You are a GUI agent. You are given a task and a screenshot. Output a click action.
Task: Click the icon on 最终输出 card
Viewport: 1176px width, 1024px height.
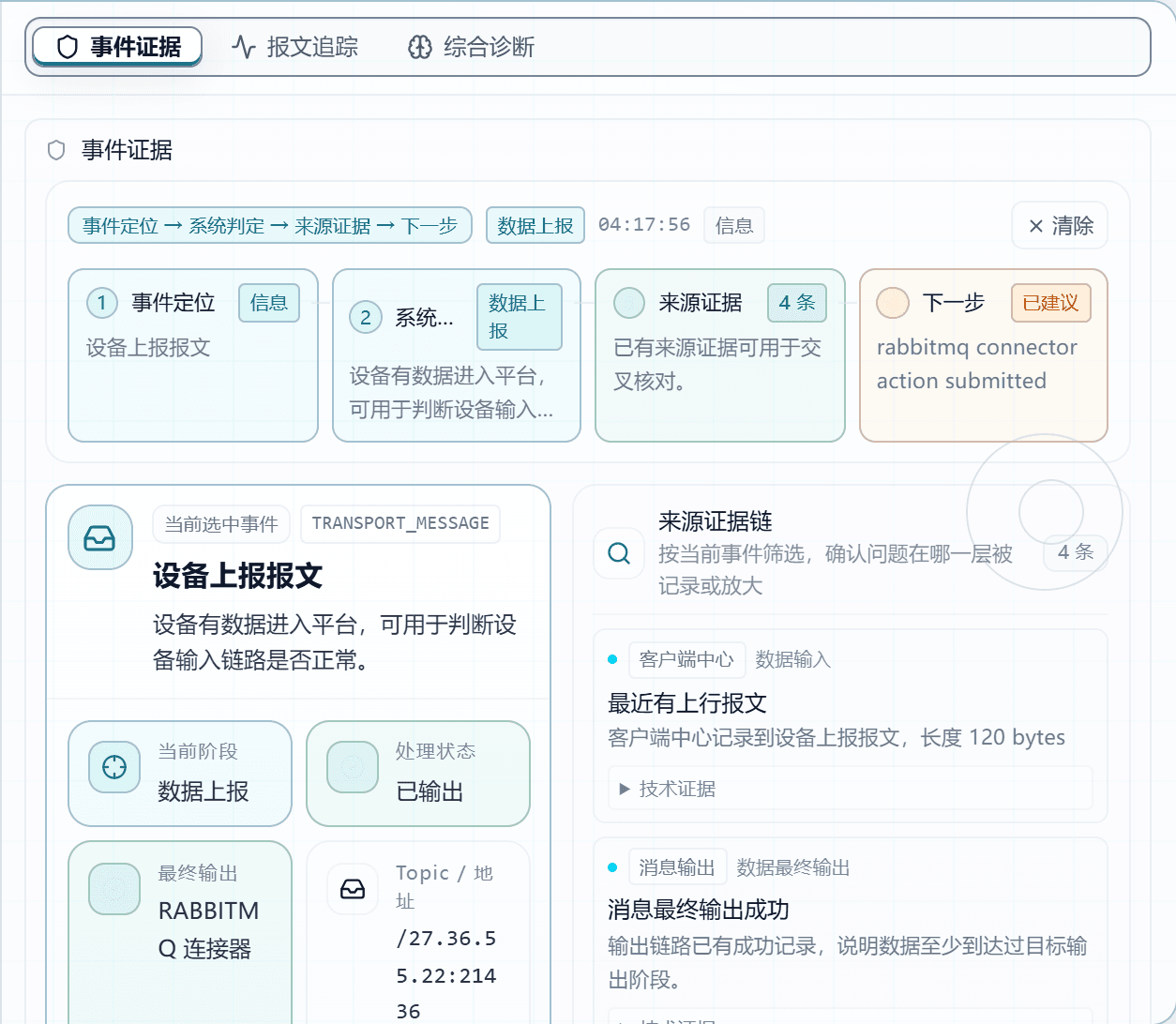coord(114,889)
